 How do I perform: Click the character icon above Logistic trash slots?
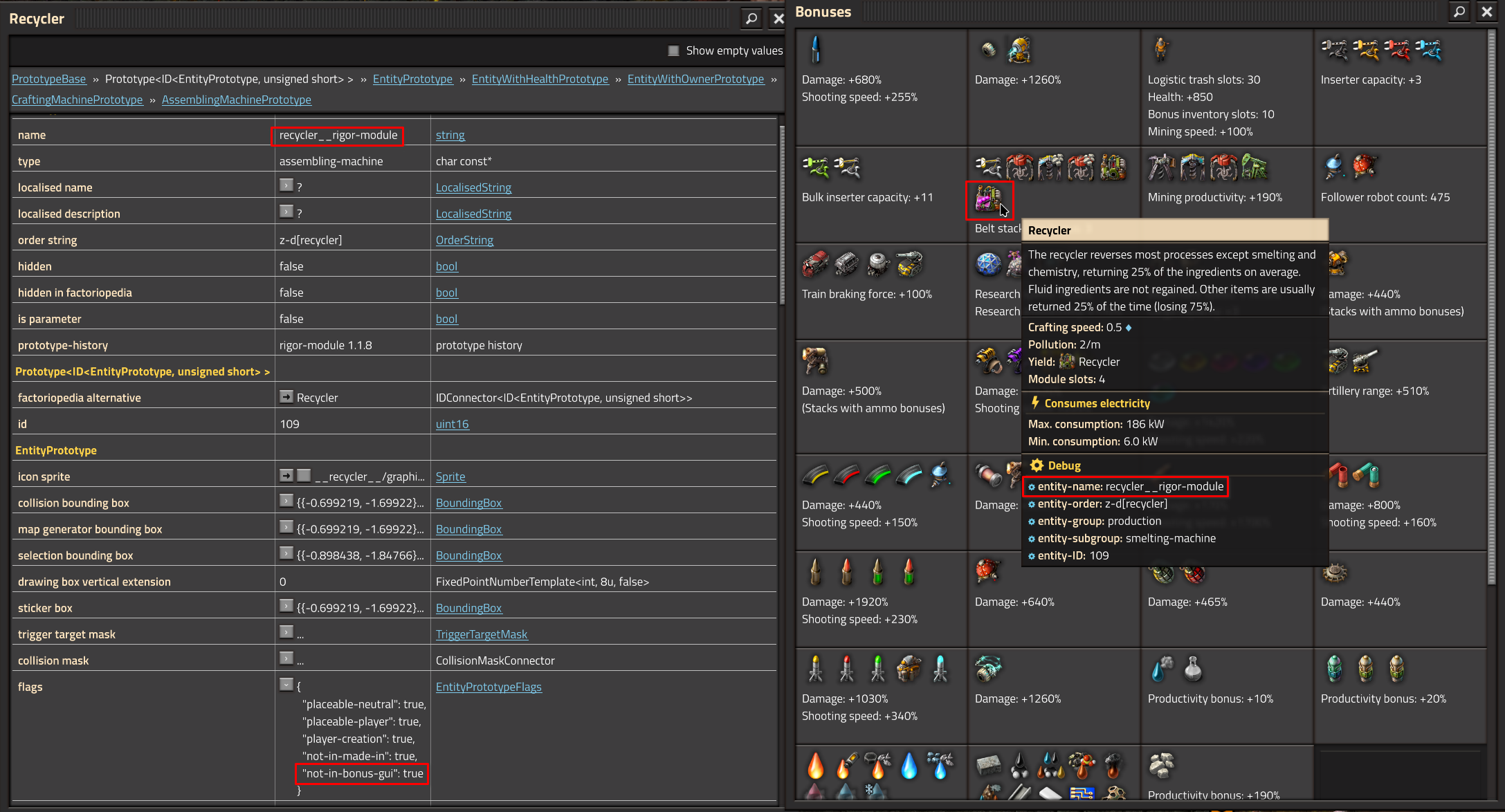pyautogui.click(x=1162, y=50)
